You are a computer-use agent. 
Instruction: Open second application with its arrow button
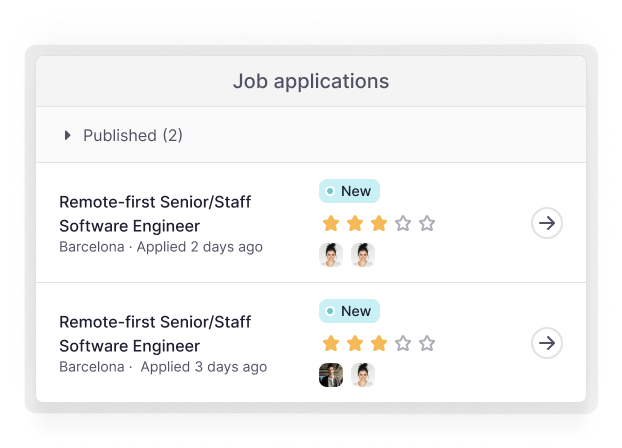(x=546, y=343)
